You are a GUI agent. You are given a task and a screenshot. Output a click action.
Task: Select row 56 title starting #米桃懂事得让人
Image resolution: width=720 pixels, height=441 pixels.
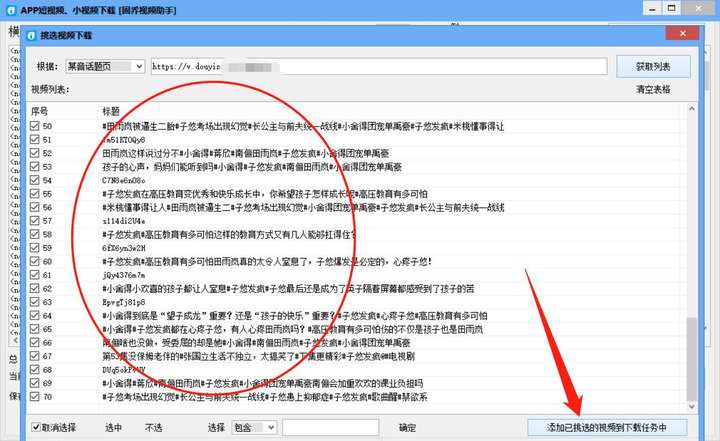point(303,207)
